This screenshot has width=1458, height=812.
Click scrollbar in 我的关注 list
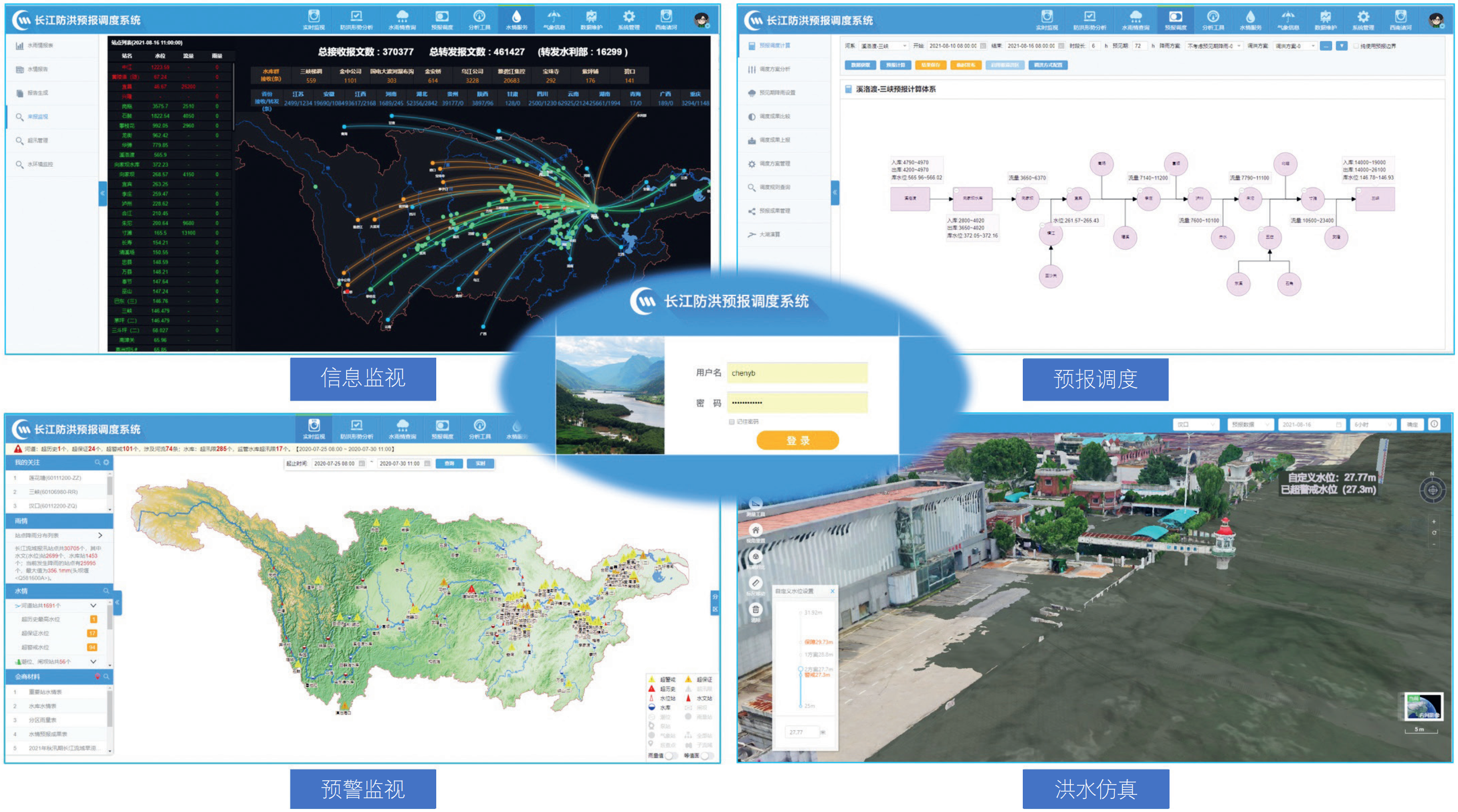coord(110,486)
